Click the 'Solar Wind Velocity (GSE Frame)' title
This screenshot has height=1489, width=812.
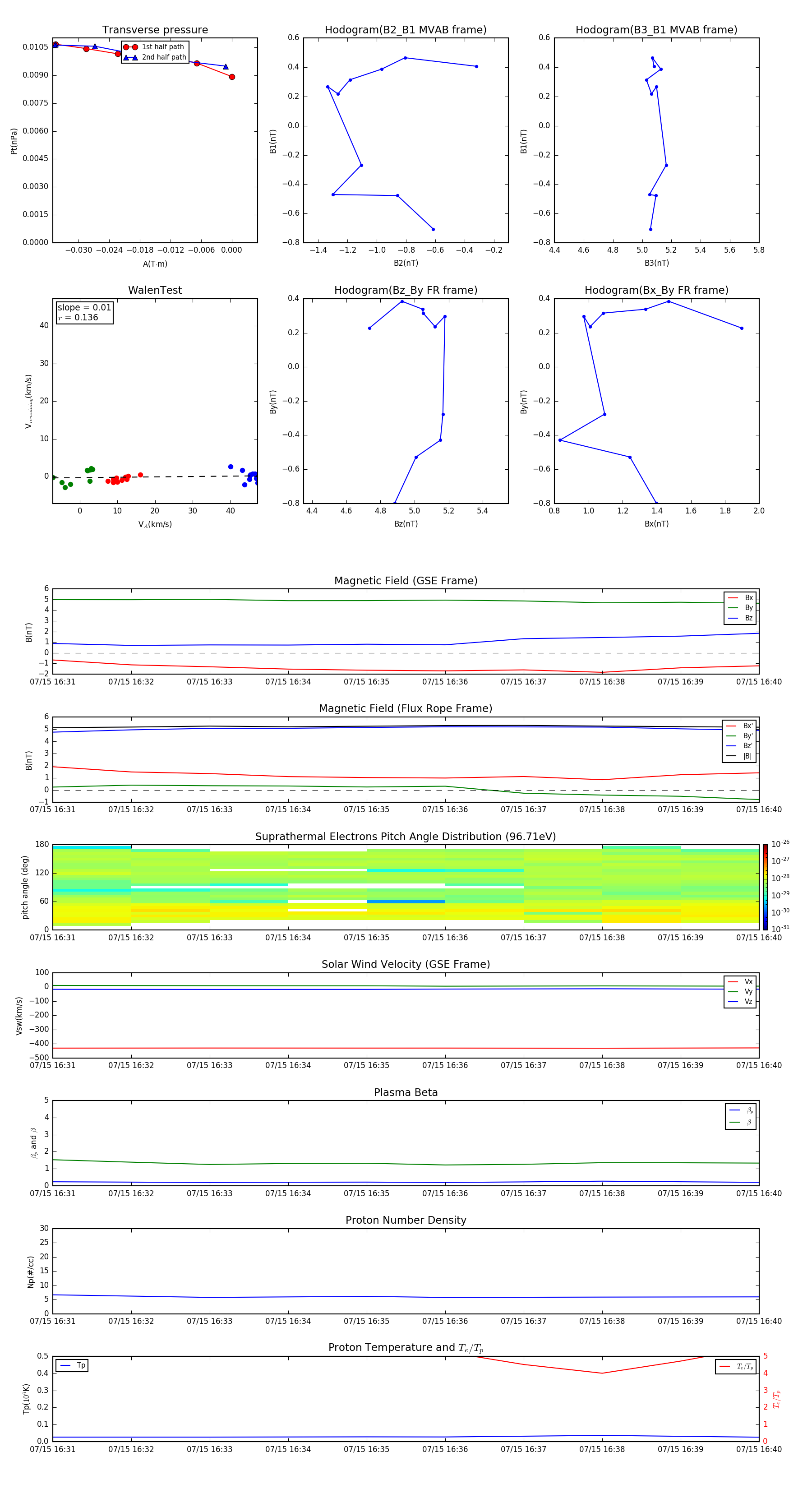click(406, 964)
